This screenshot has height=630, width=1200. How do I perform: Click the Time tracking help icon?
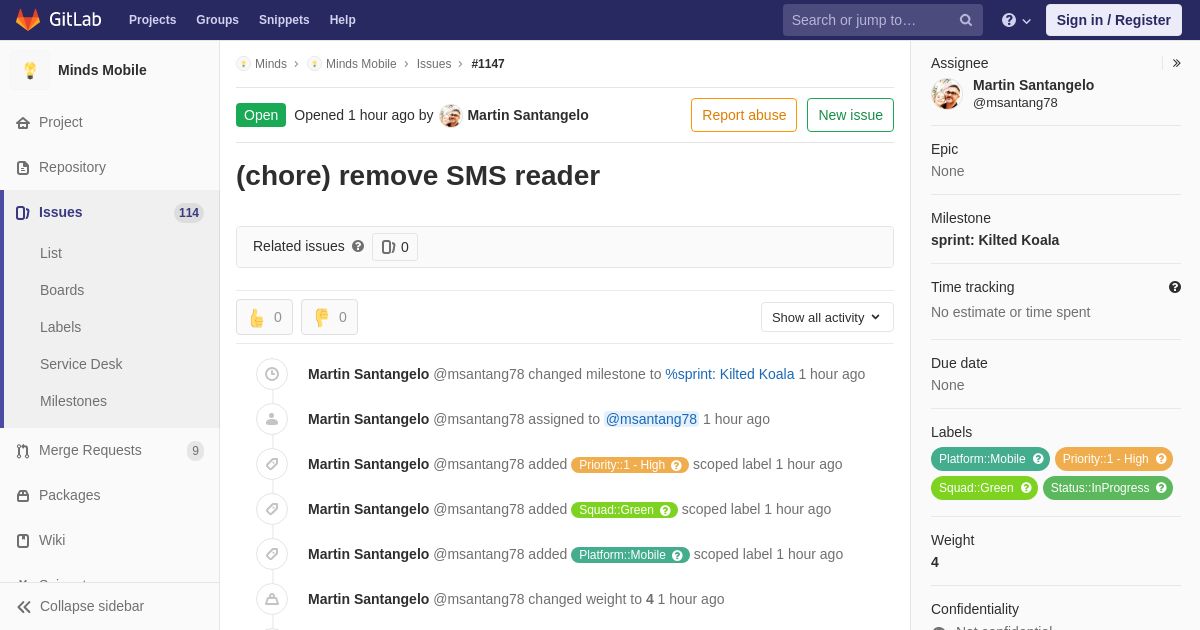pos(1175,287)
